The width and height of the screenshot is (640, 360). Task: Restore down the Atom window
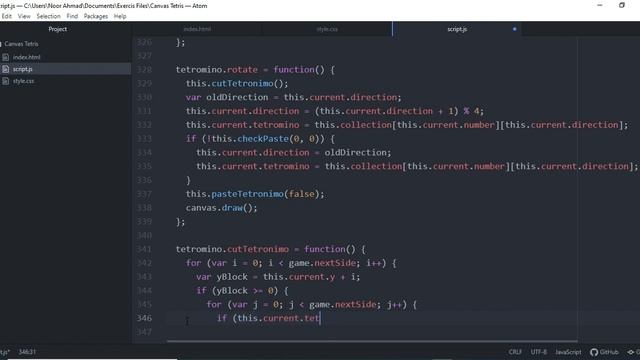tap(622, 5)
